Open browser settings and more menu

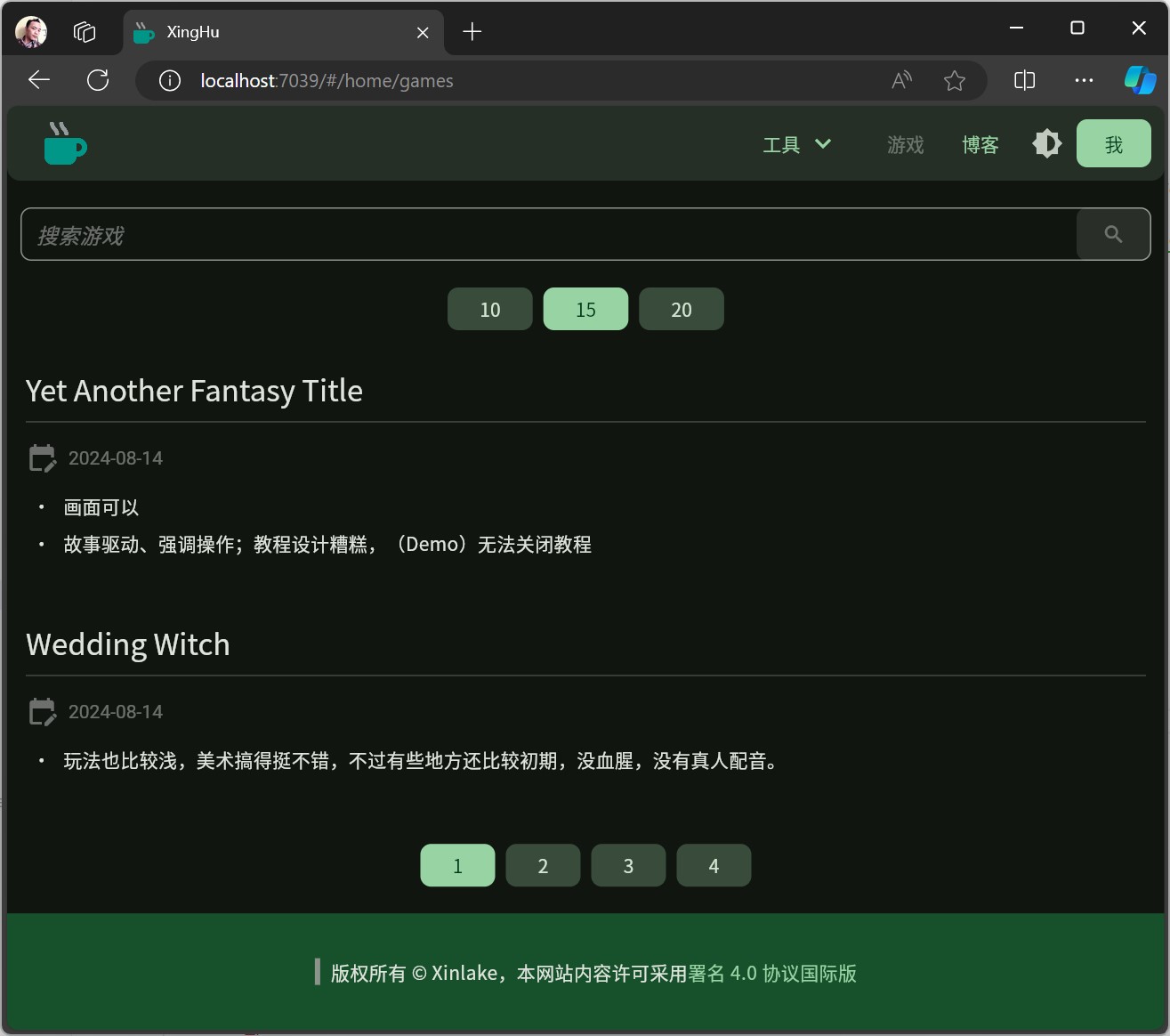(x=1084, y=80)
